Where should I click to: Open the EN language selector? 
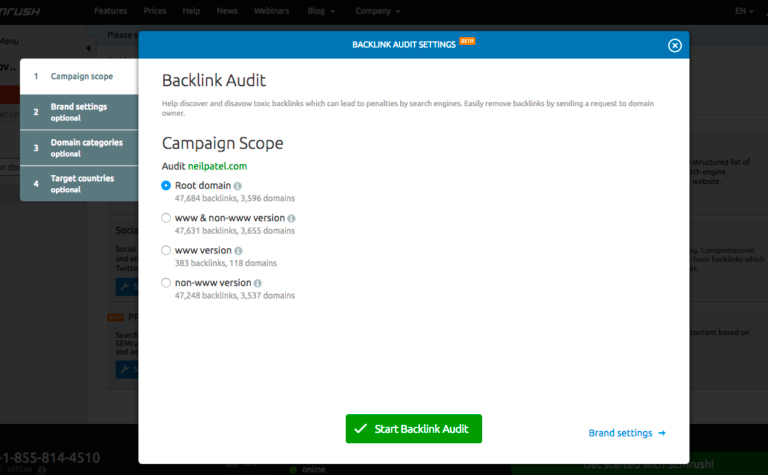(744, 11)
